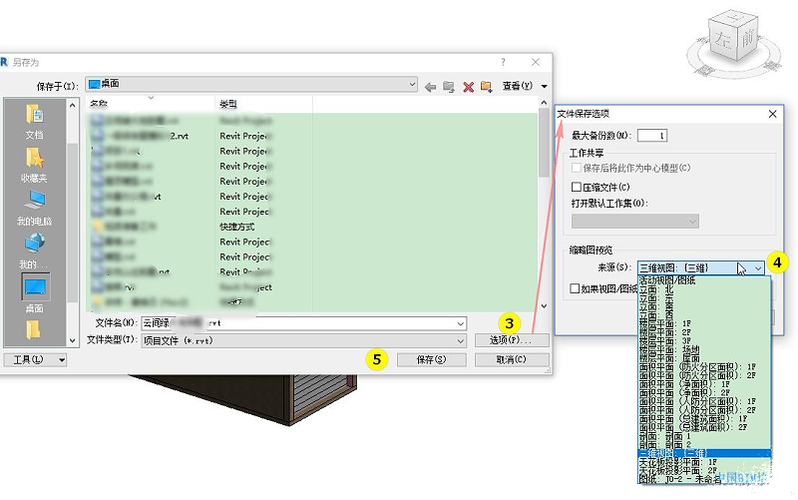Click the 保存 button
Viewport: 798px width, 500px height.
[432, 359]
